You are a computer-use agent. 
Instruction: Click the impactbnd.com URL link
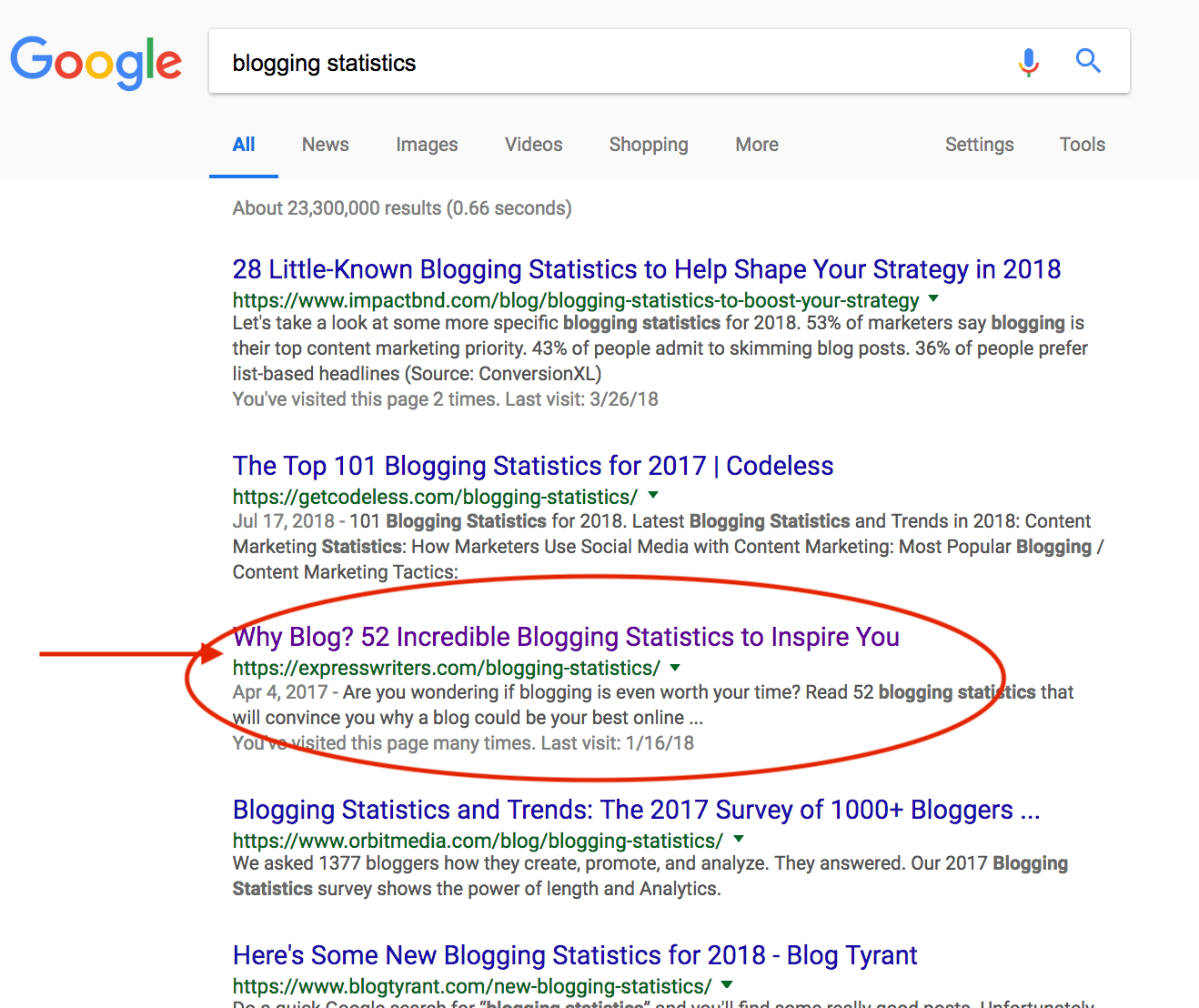576,300
